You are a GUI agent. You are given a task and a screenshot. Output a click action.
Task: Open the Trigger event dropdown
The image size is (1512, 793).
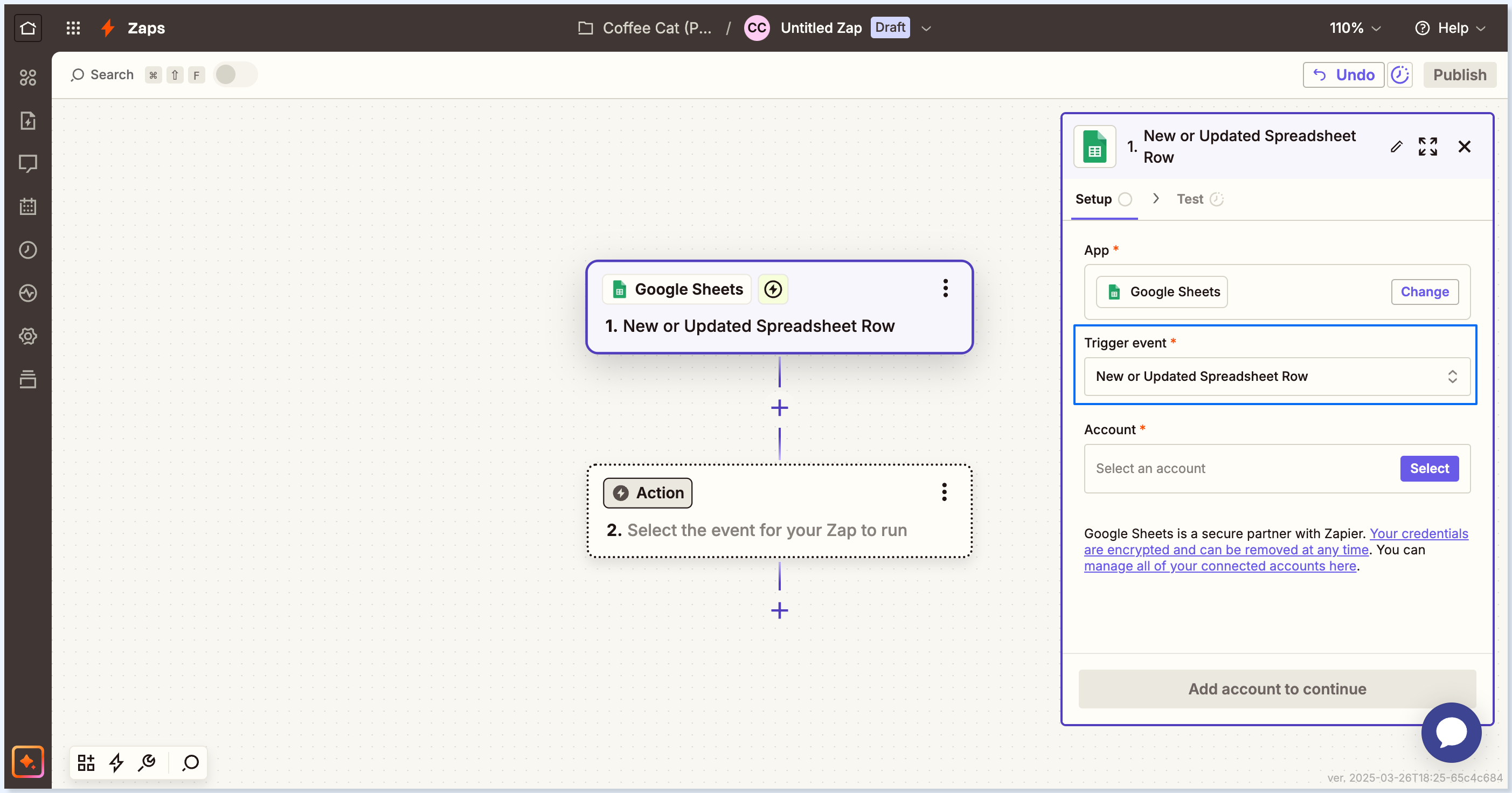click(1276, 376)
